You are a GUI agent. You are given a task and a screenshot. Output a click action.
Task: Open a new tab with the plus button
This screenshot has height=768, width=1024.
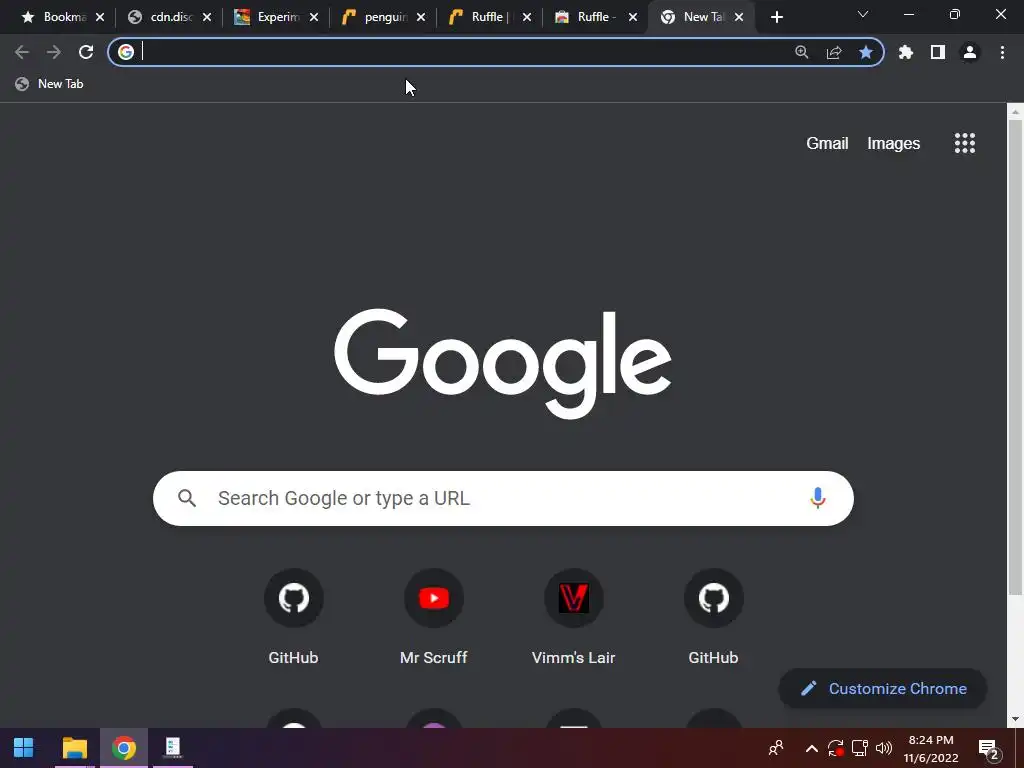[776, 17]
